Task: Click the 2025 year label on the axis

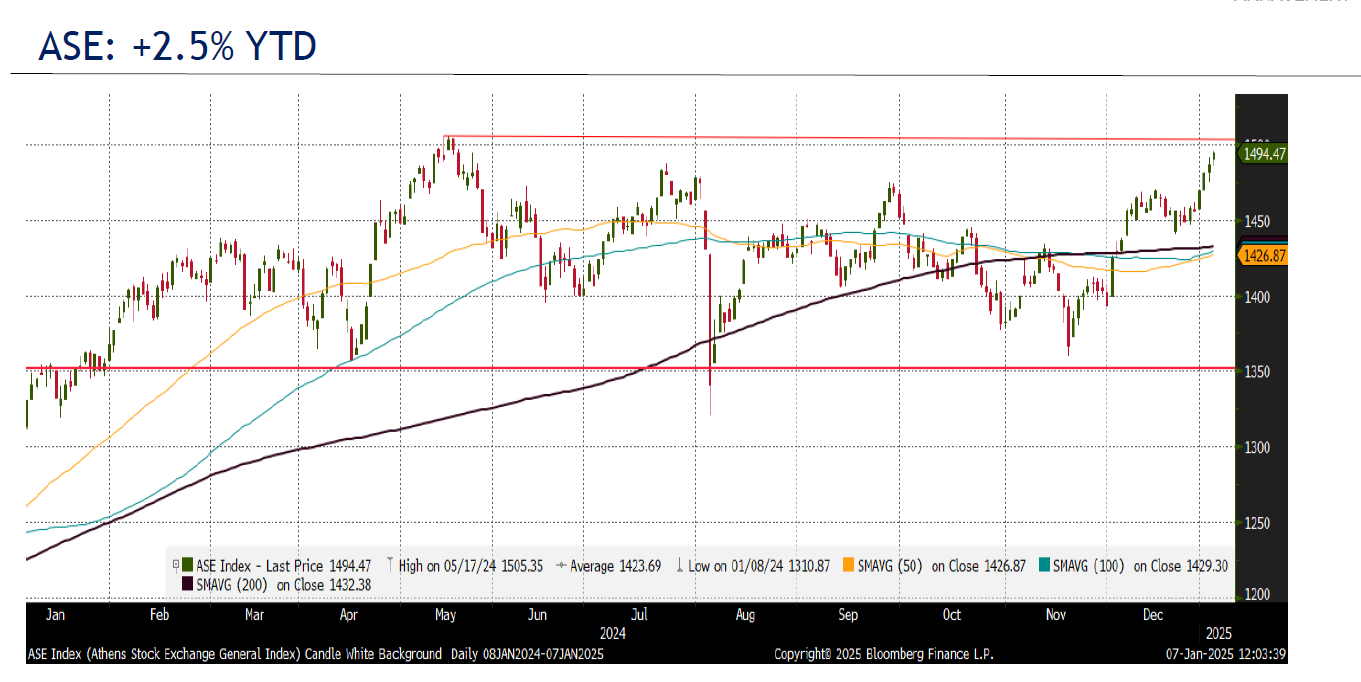Action: [x=1217, y=633]
